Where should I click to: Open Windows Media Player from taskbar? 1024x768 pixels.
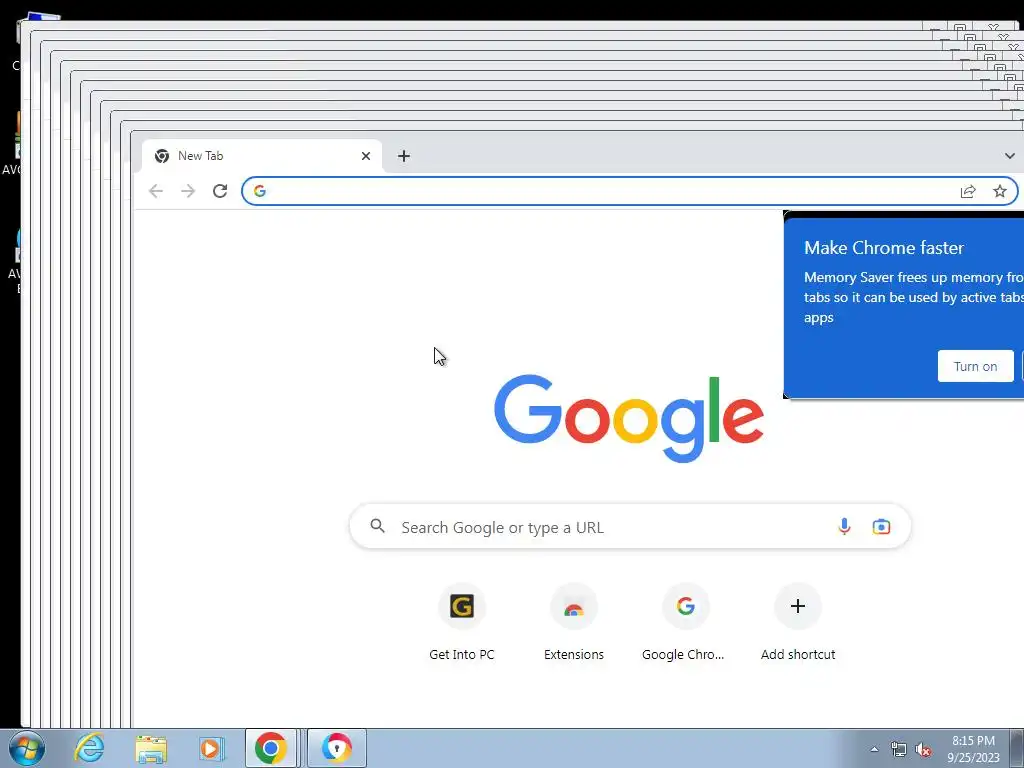[211, 748]
